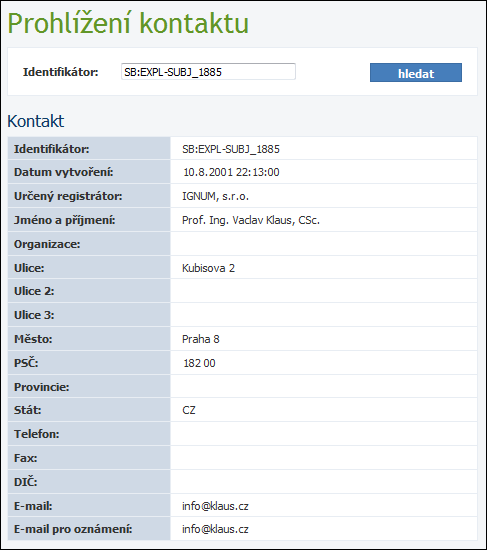Click the country value CZ
This screenshot has height=550, width=487.
click(x=189, y=410)
